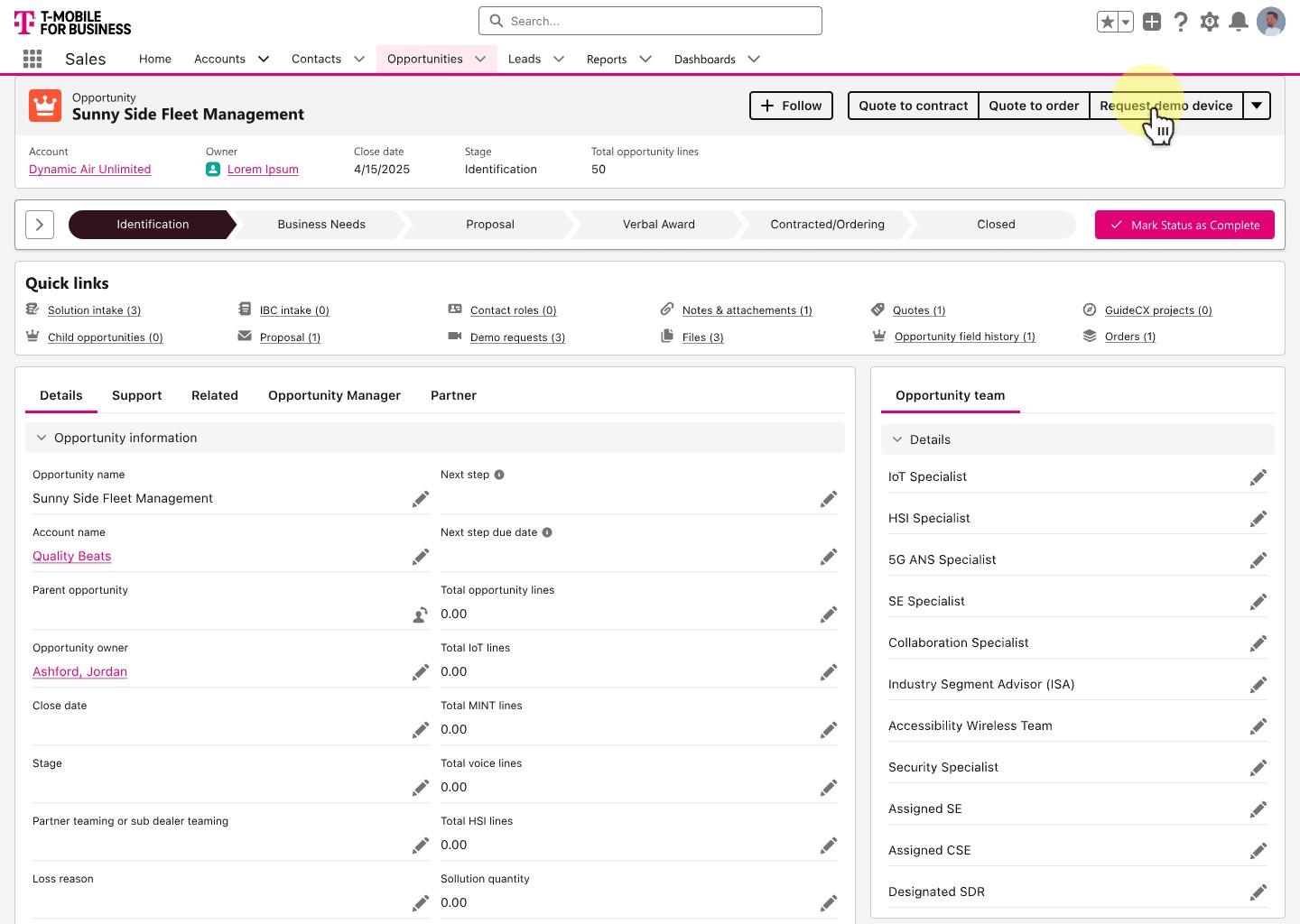Open the Contacts nav dropdown chevron
The width and height of the screenshot is (1300, 924).
[x=359, y=59]
